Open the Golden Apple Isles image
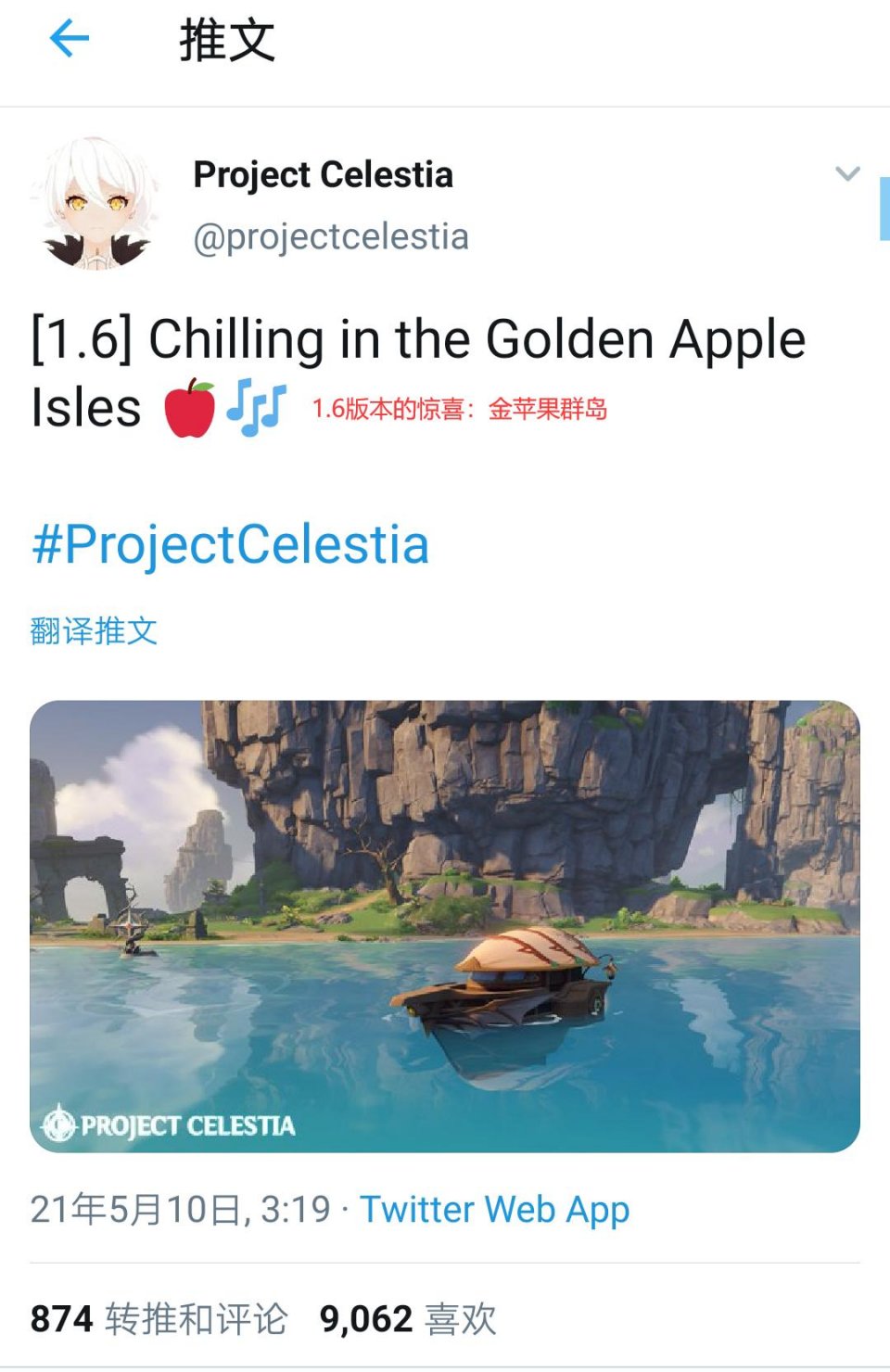The image size is (890, 1372). tap(445, 926)
